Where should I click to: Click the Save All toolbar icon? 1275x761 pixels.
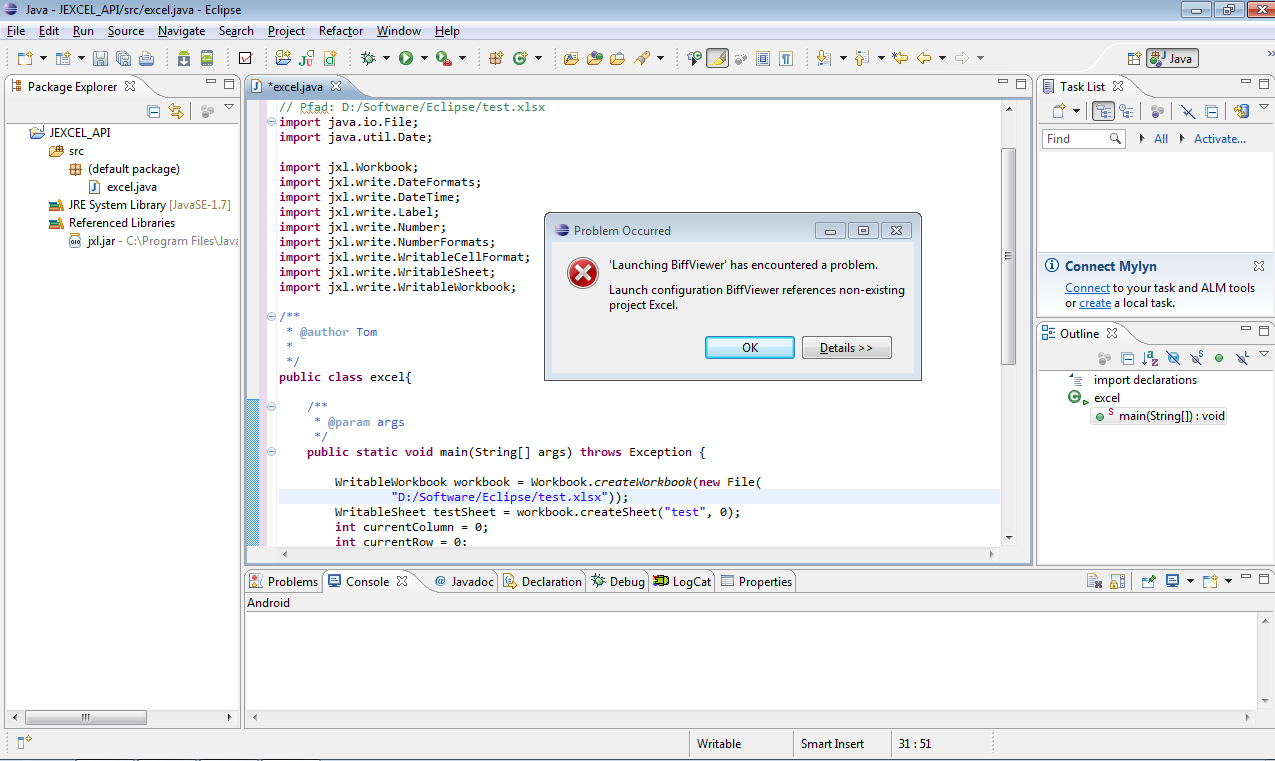click(123, 58)
